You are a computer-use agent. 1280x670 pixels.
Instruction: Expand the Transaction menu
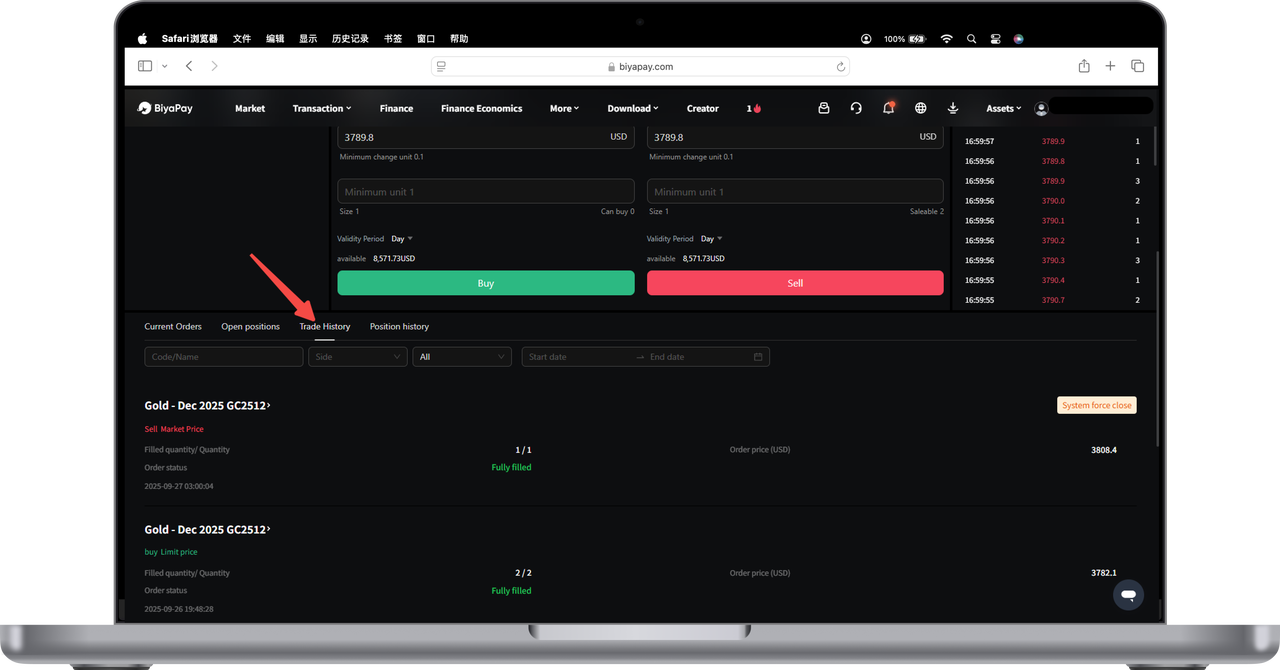click(x=321, y=108)
